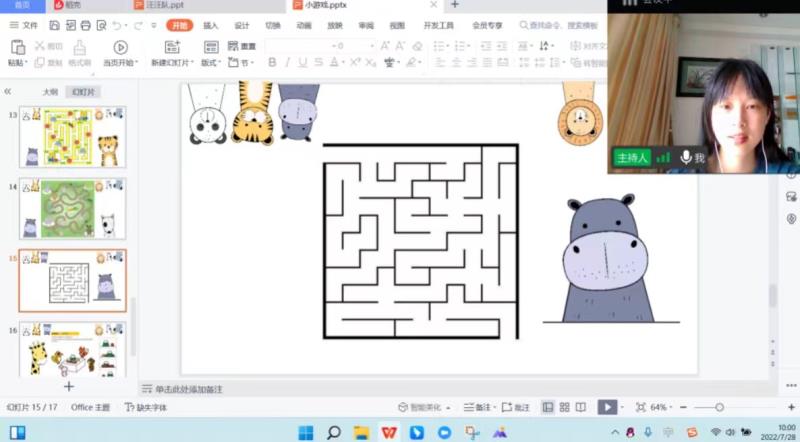Open the File menu
The width and height of the screenshot is (800, 442).
click(23, 25)
